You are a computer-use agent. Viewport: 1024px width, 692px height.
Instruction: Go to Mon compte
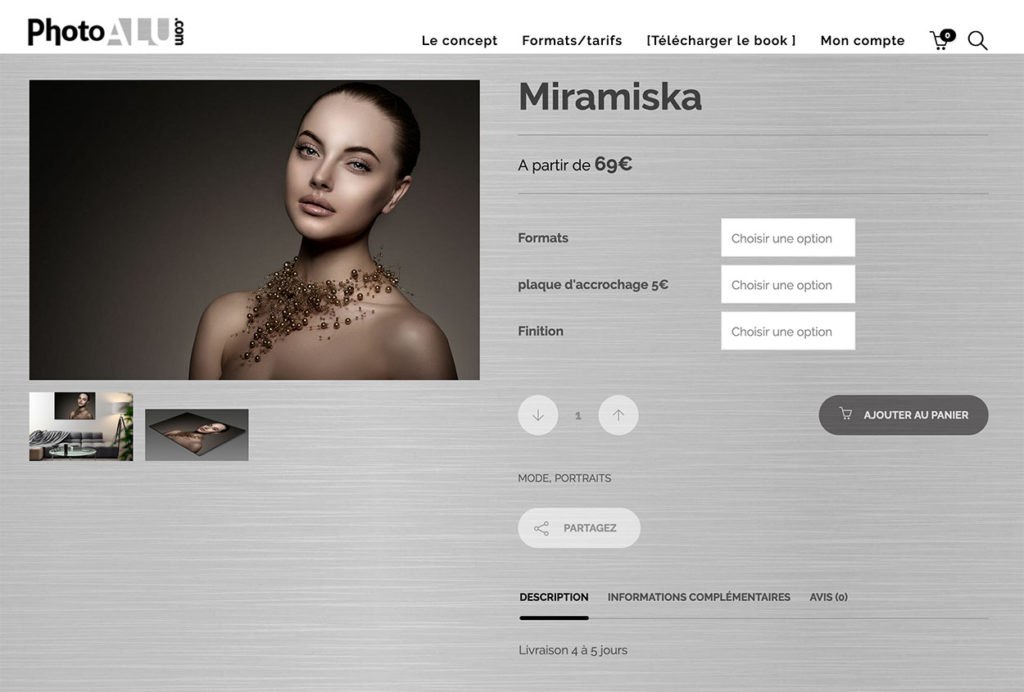click(862, 40)
